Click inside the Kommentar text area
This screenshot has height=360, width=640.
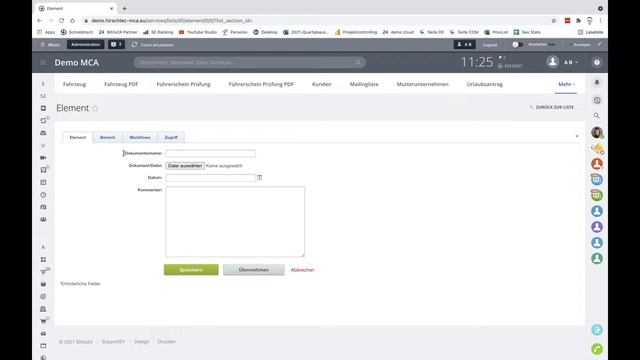pos(235,222)
